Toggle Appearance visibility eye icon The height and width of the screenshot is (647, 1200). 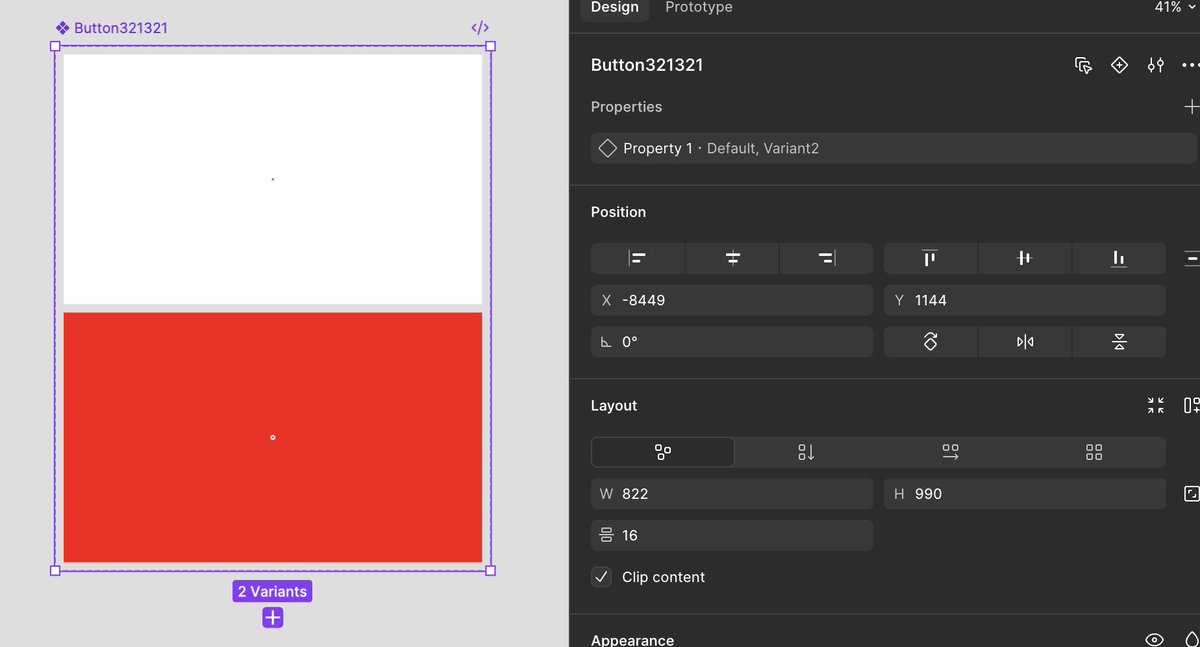1154,640
